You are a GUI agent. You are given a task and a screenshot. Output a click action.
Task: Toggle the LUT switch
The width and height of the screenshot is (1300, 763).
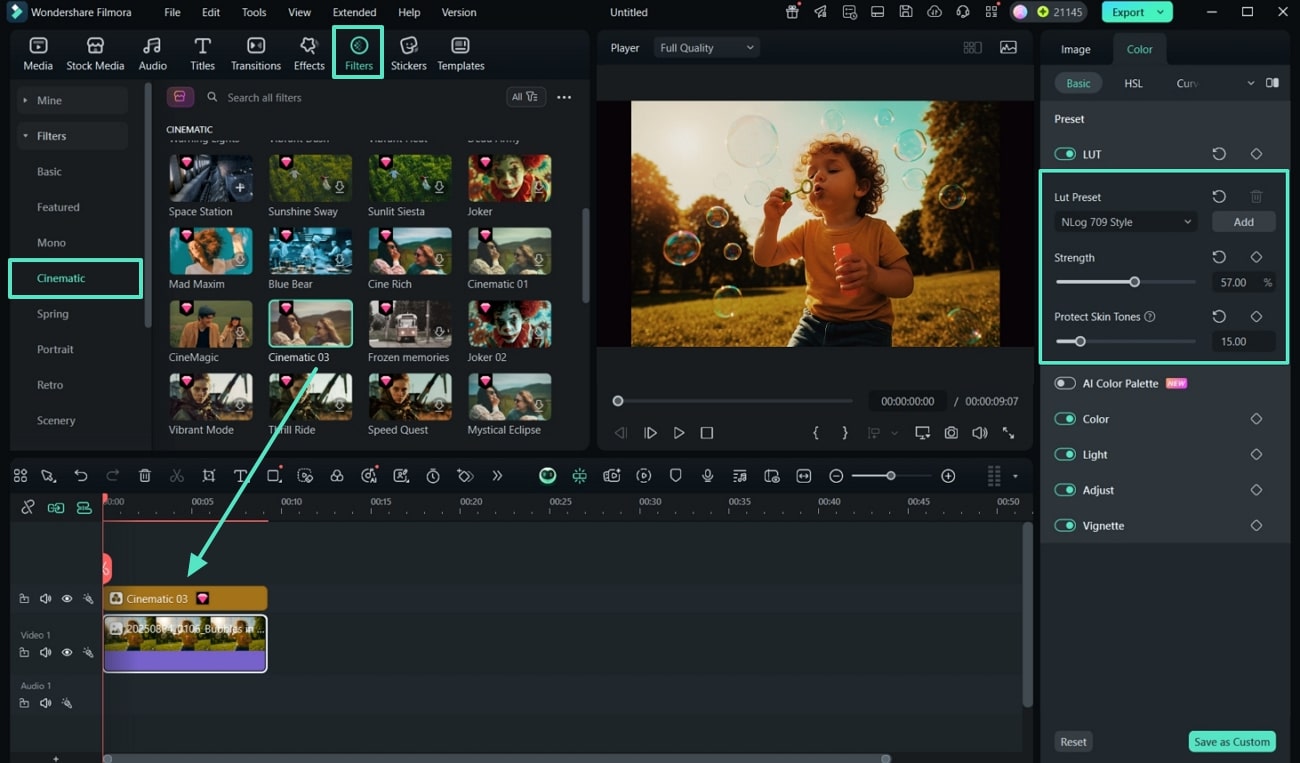[x=1065, y=154]
